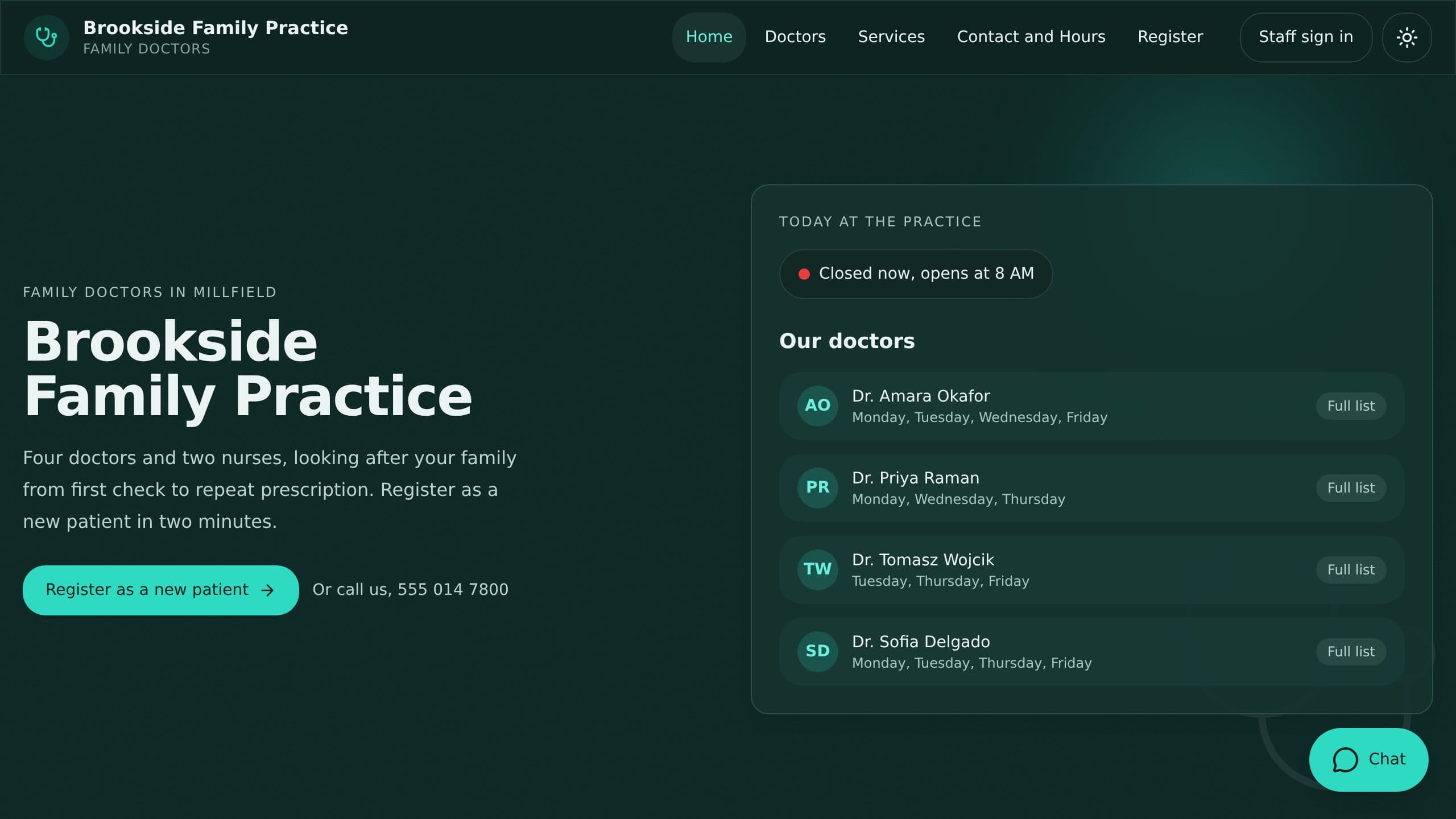
Task: Click Monday, Tuesday, Wednesday, Friday schedule text
Action: click(979, 417)
